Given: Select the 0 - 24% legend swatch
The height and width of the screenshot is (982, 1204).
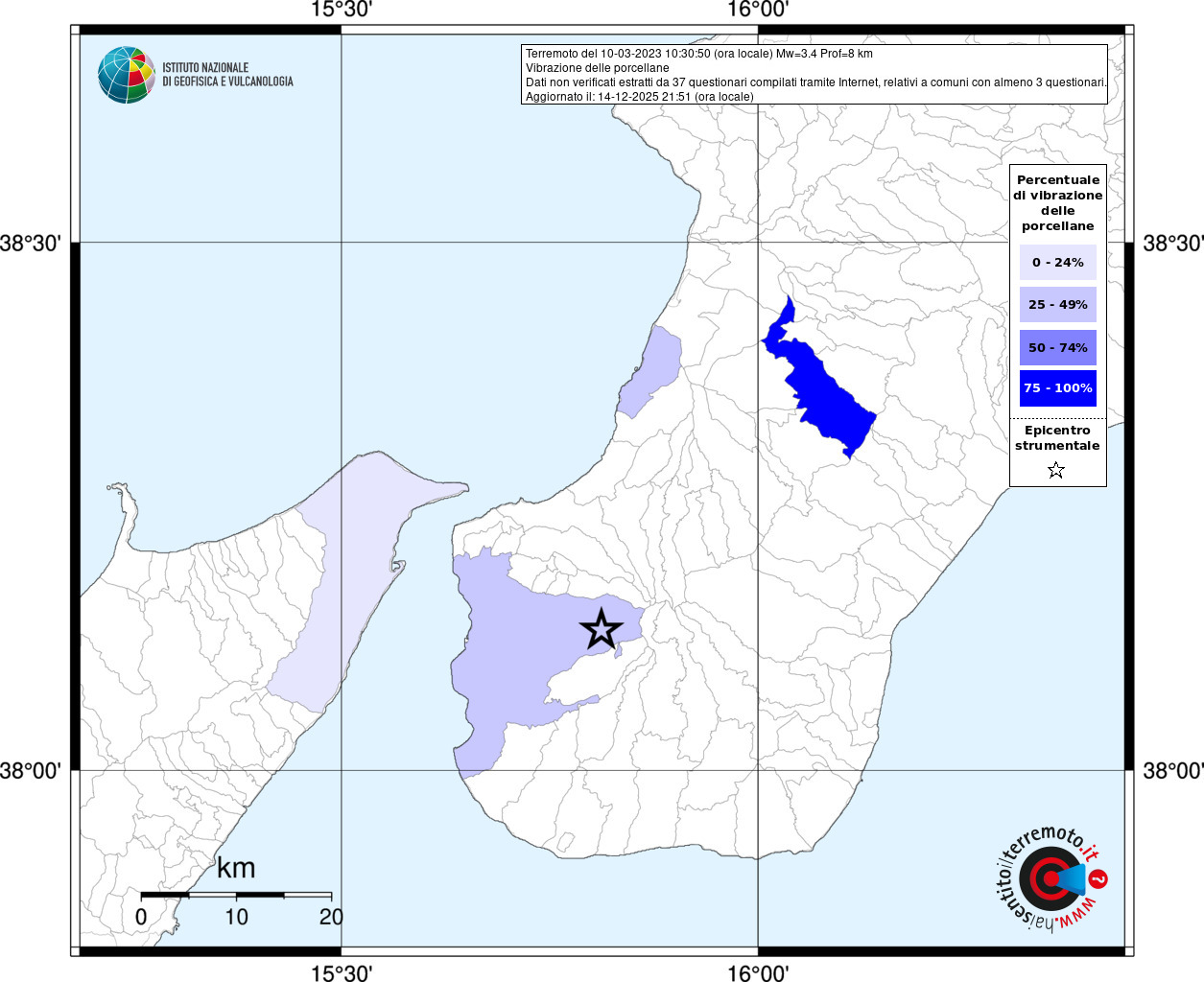Looking at the screenshot, I should tap(1057, 262).
